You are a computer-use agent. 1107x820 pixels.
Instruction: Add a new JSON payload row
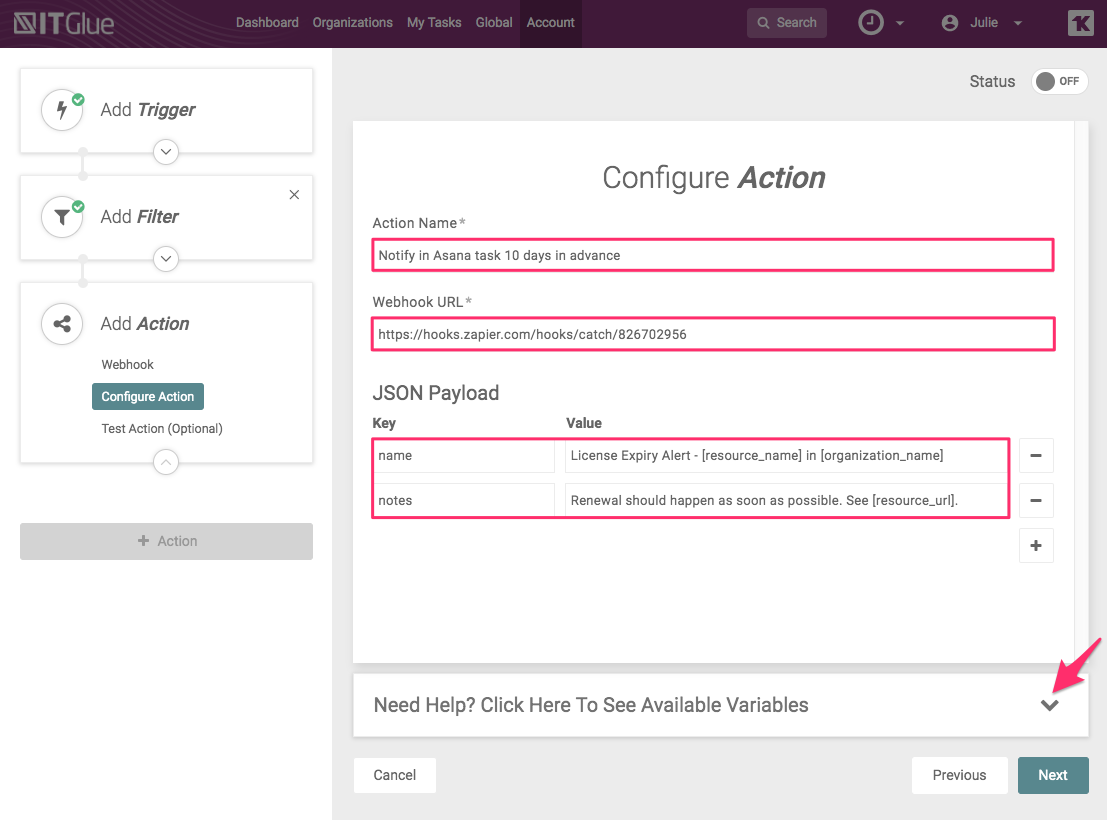point(1035,546)
